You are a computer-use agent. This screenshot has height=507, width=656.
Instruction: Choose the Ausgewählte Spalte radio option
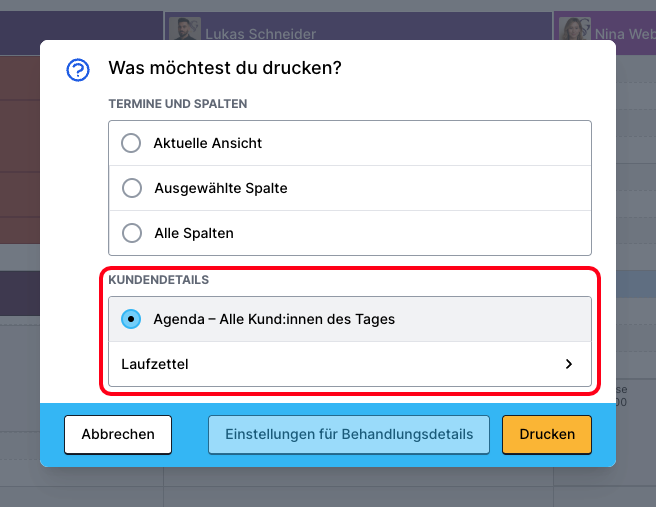(131, 188)
